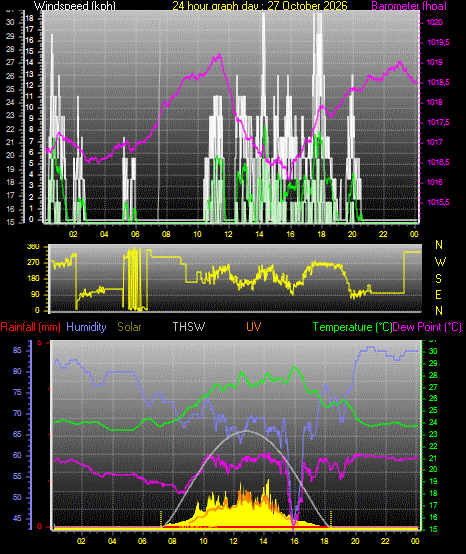Click the Rainfall (mm) legend label
This screenshot has width=466, height=554.
pos(30,327)
